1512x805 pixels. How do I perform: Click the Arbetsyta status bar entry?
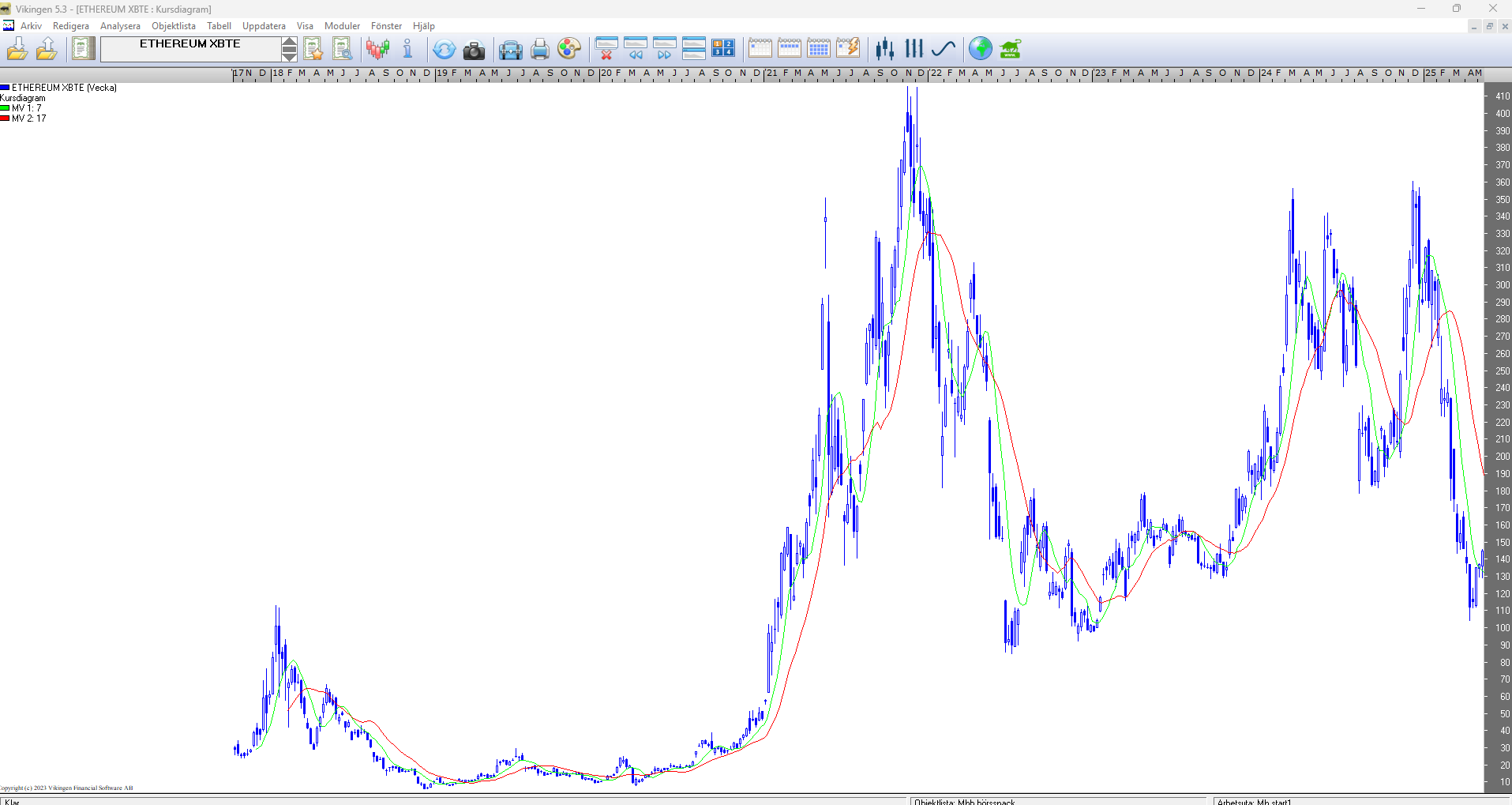coord(1254,802)
